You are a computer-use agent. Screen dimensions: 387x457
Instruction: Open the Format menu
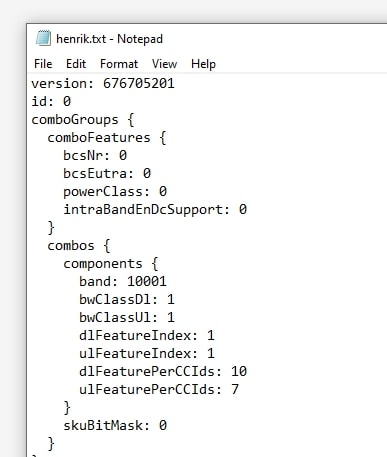tap(119, 64)
